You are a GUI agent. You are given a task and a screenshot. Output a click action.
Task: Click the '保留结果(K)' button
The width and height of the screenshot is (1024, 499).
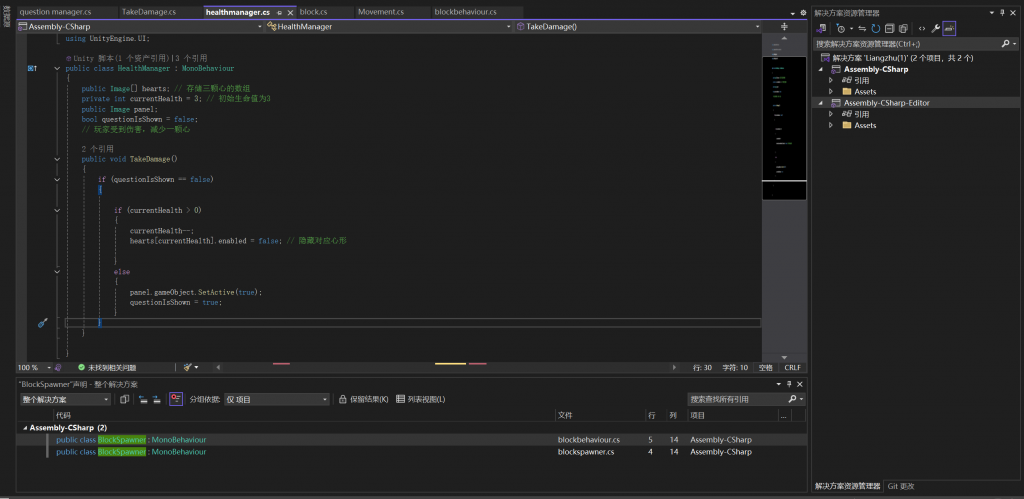coord(363,399)
